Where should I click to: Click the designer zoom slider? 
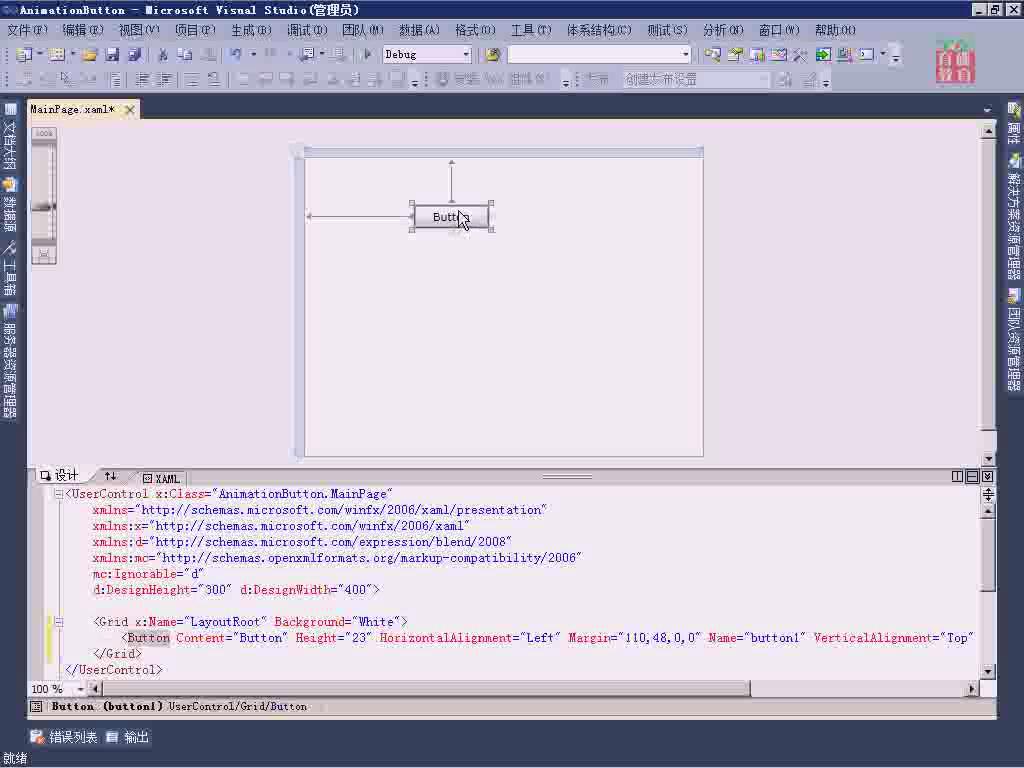(44, 207)
